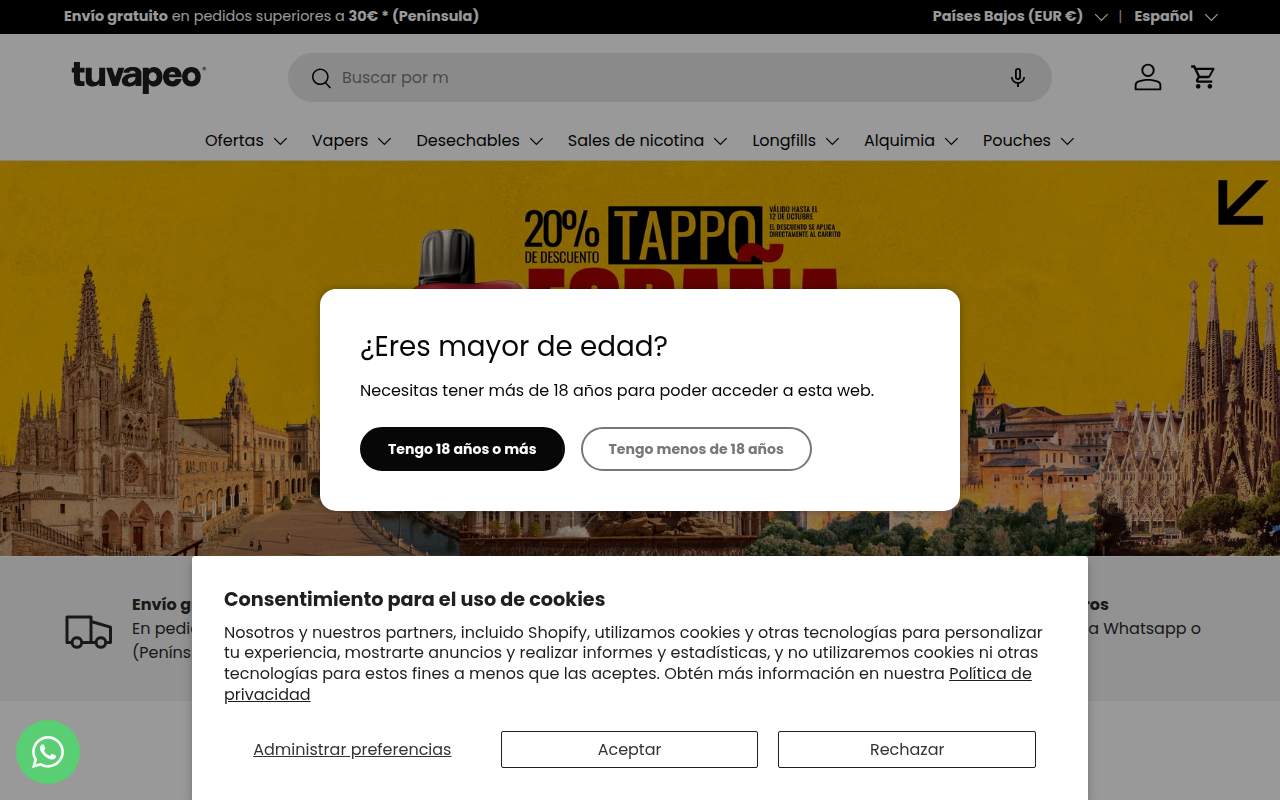Image resolution: width=1280 pixels, height=800 pixels.
Task: Open the user account icon
Action: 1148,77
